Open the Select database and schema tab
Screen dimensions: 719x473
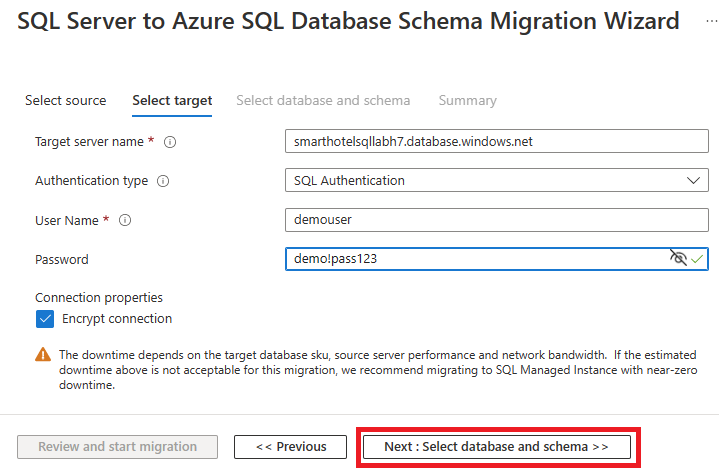(x=323, y=100)
